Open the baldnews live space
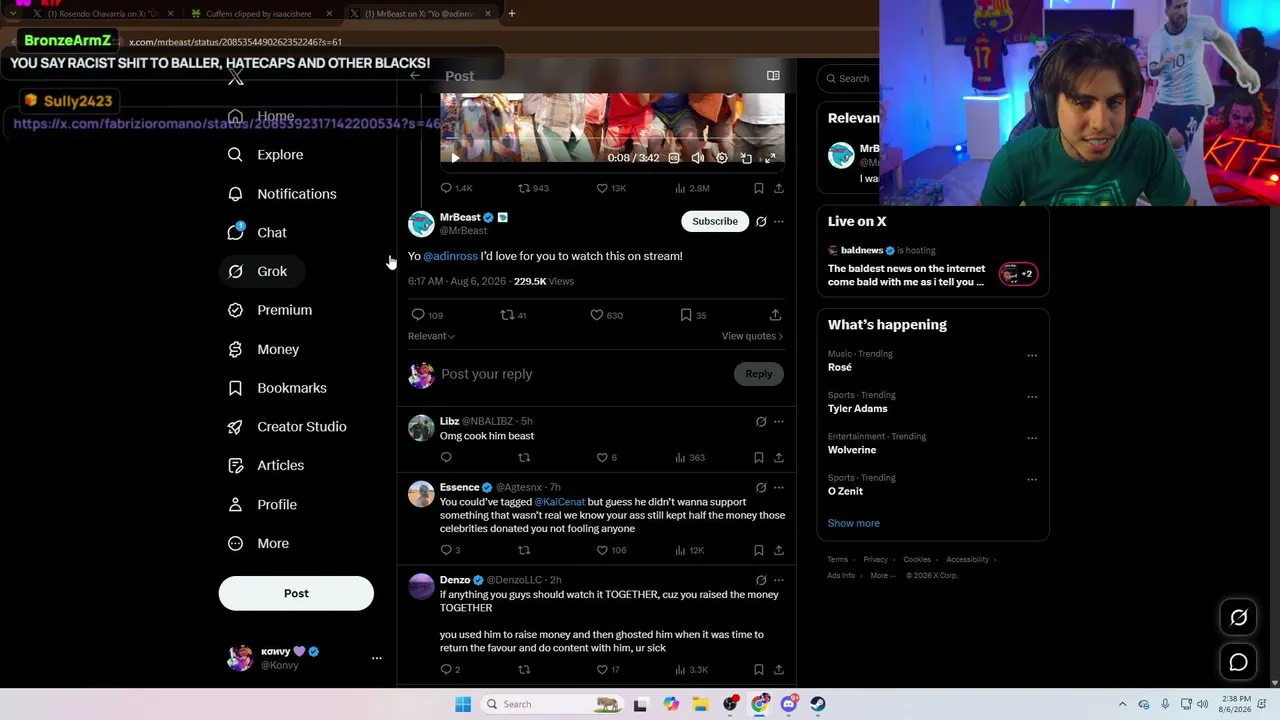The height and width of the screenshot is (720, 1280). point(933,267)
